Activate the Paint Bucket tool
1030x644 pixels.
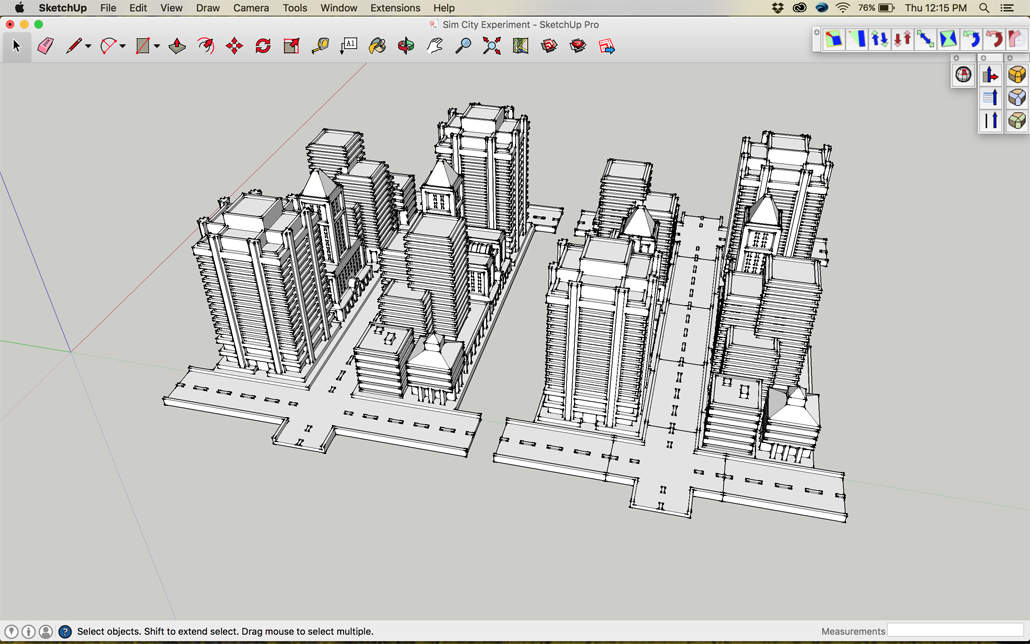(x=377, y=46)
